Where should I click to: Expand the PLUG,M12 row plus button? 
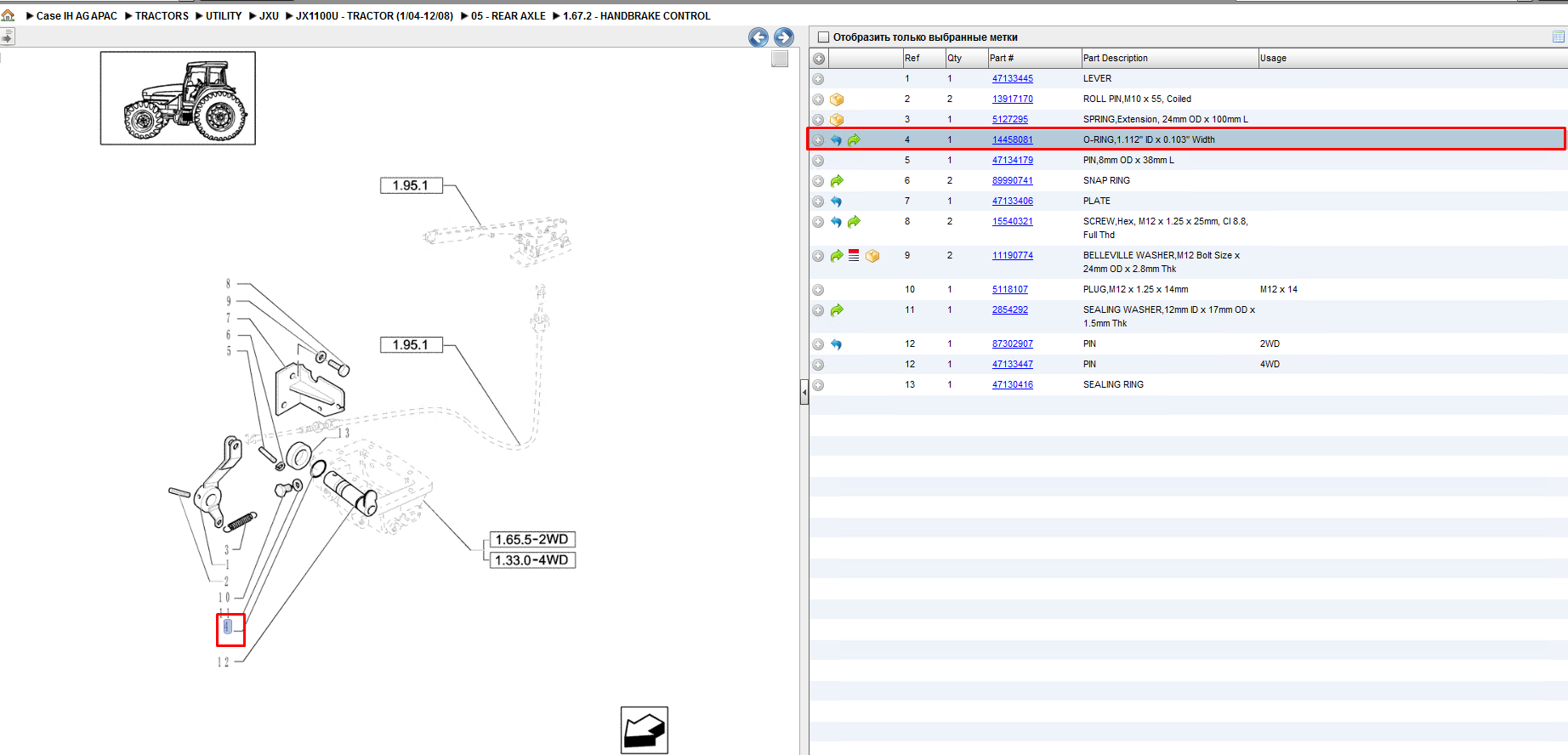click(x=818, y=290)
